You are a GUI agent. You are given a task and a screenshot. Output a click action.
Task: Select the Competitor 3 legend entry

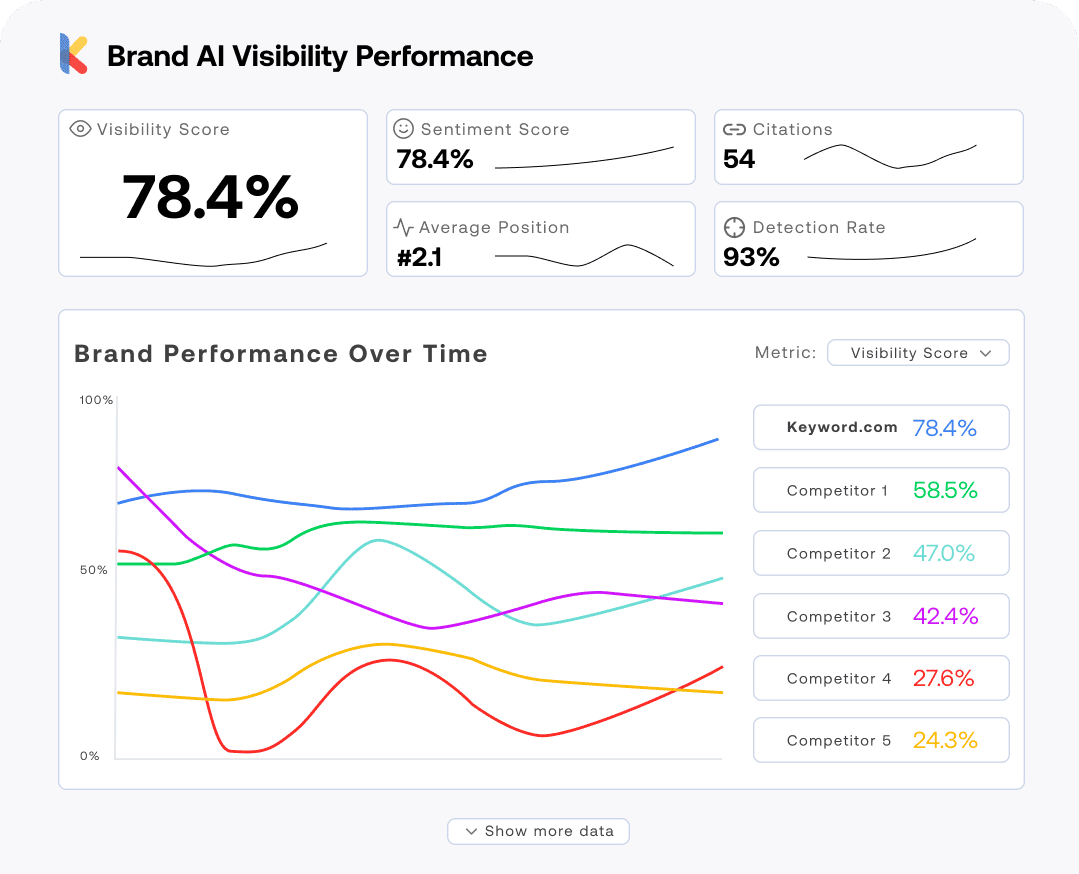pos(881,616)
